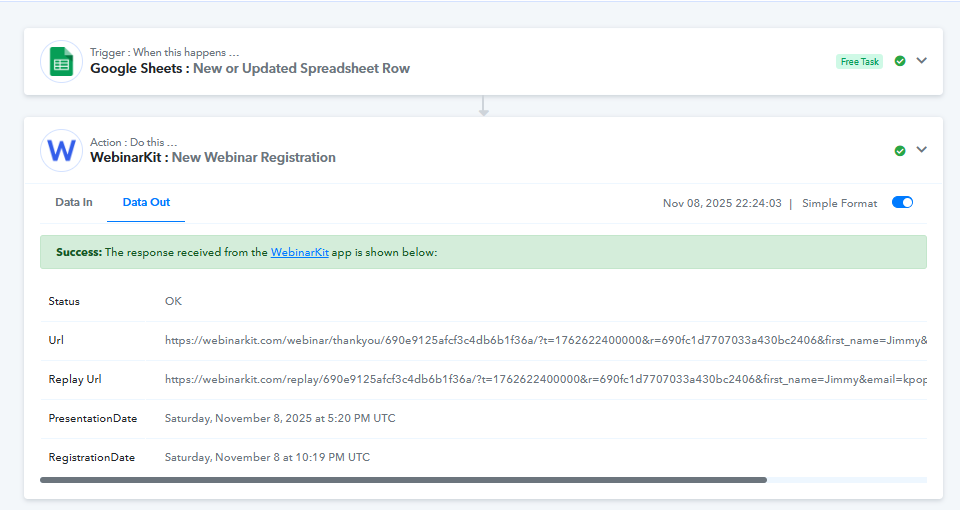960x510 pixels.
Task: Click the Status value OK
Action: pos(173,301)
